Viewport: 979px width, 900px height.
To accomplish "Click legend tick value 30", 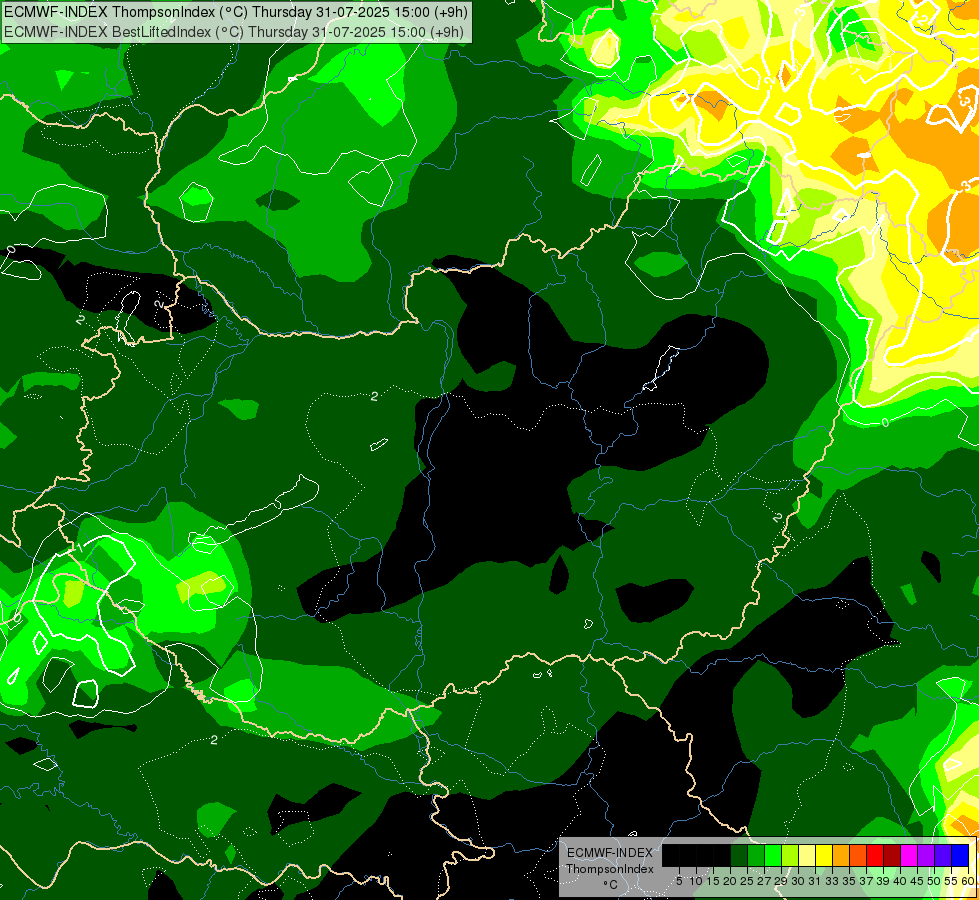I will (799, 881).
